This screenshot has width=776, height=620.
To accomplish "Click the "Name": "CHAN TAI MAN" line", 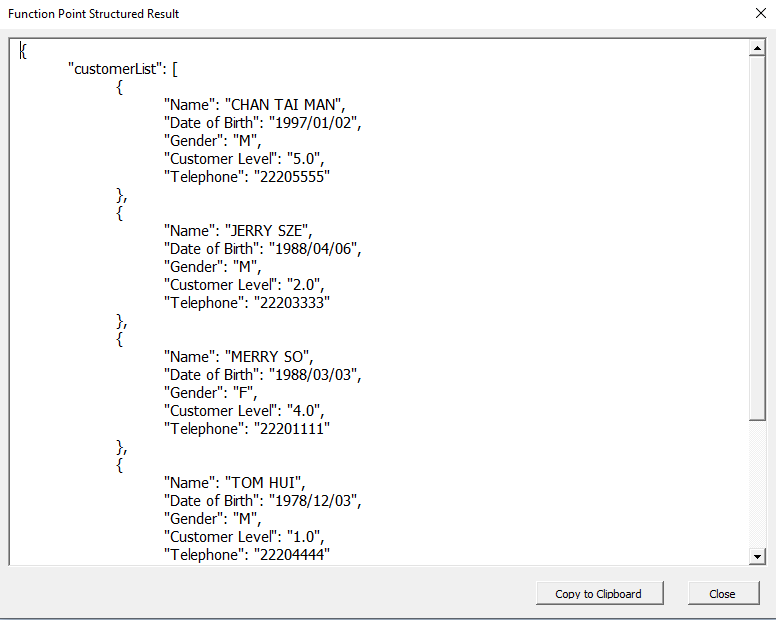I will click(x=254, y=105).
